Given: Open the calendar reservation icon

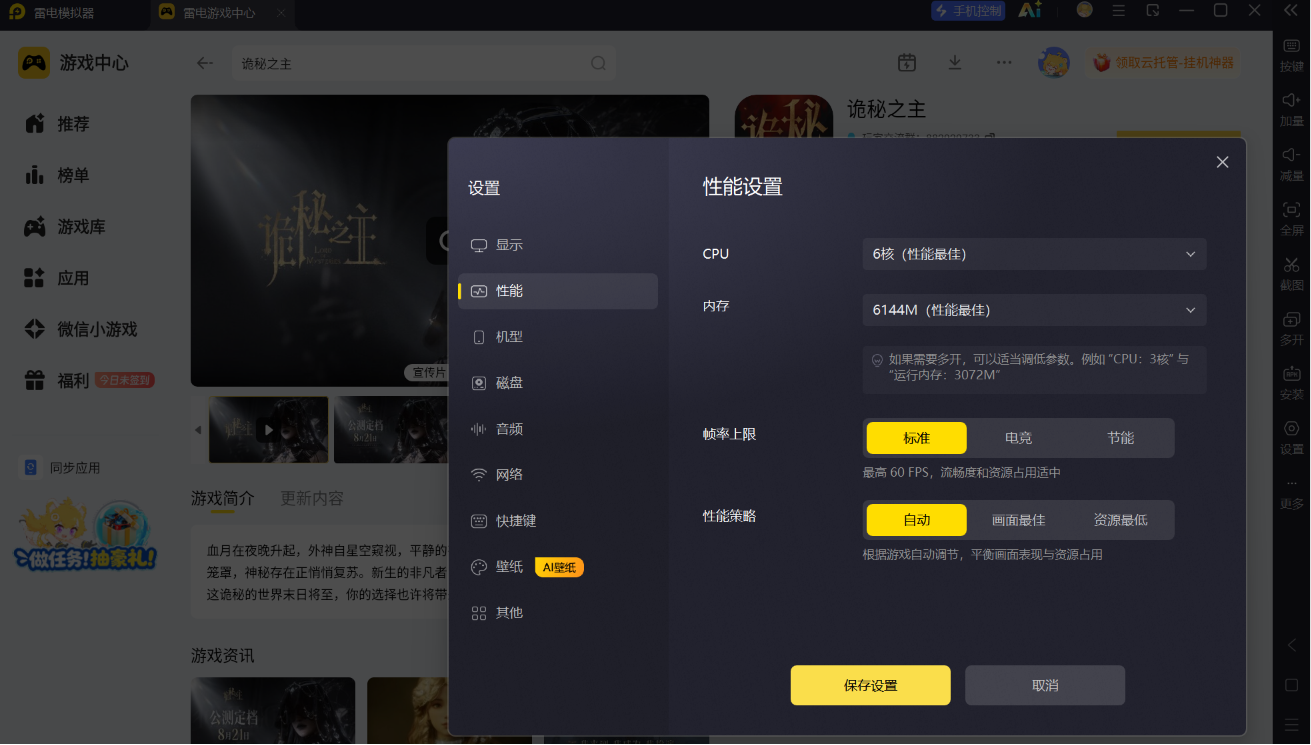Looking at the screenshot, I should 907,63.
